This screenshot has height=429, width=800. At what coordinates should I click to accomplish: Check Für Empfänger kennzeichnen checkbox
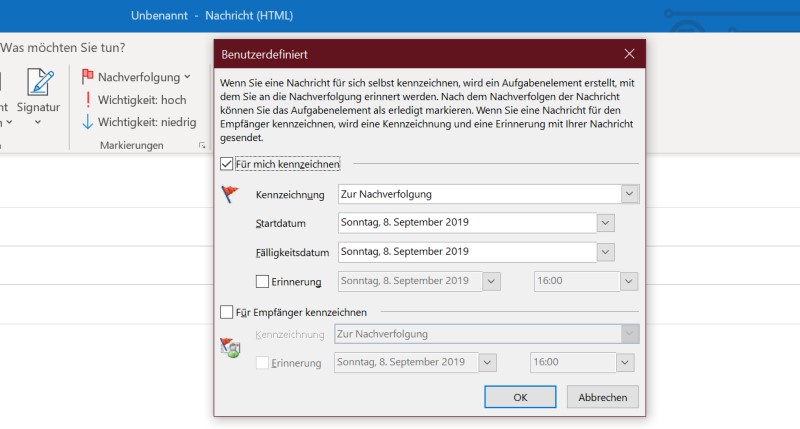[x=227, y=312]
